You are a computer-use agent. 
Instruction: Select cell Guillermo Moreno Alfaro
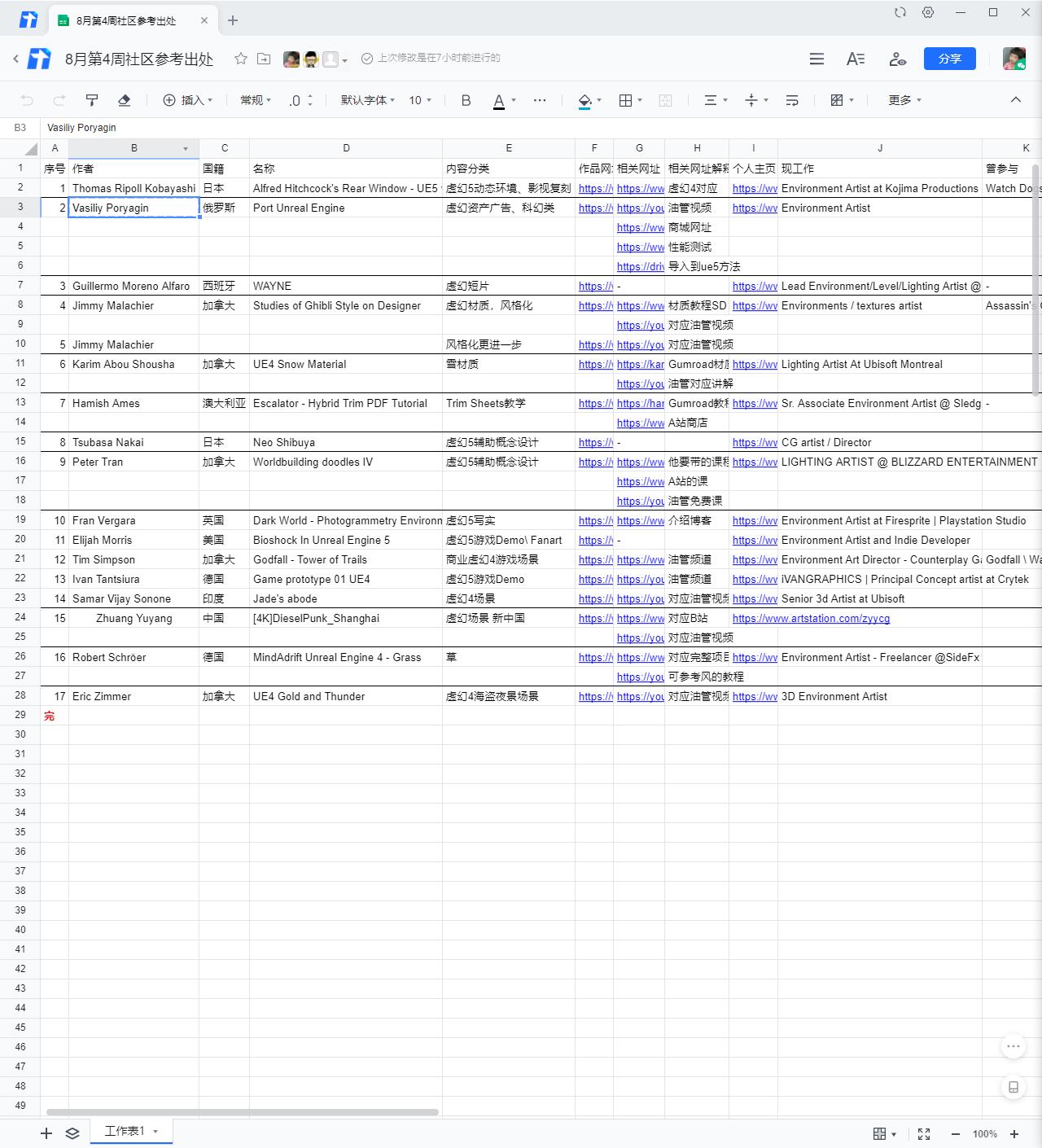coord(134,286)
